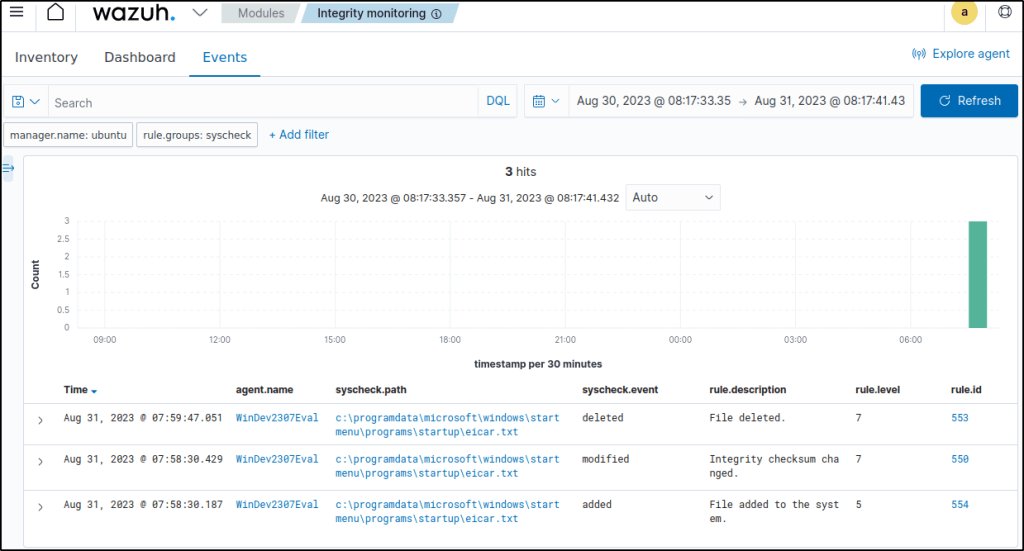Expand the 'File deleted' event row
Screen dimensions: 1024x551
tap(40, 420)
